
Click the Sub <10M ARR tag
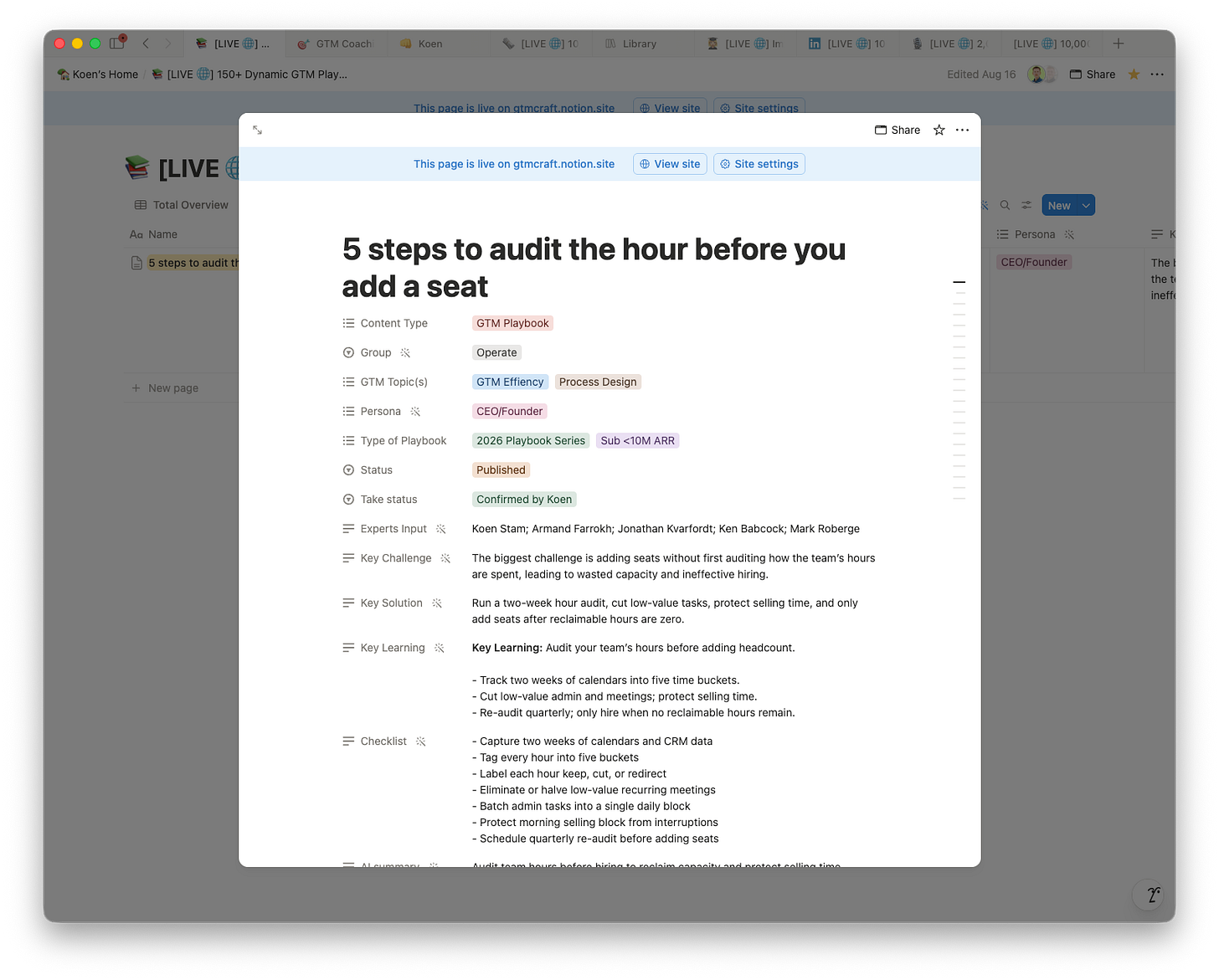pyautogui.click(x=637, y=440)
